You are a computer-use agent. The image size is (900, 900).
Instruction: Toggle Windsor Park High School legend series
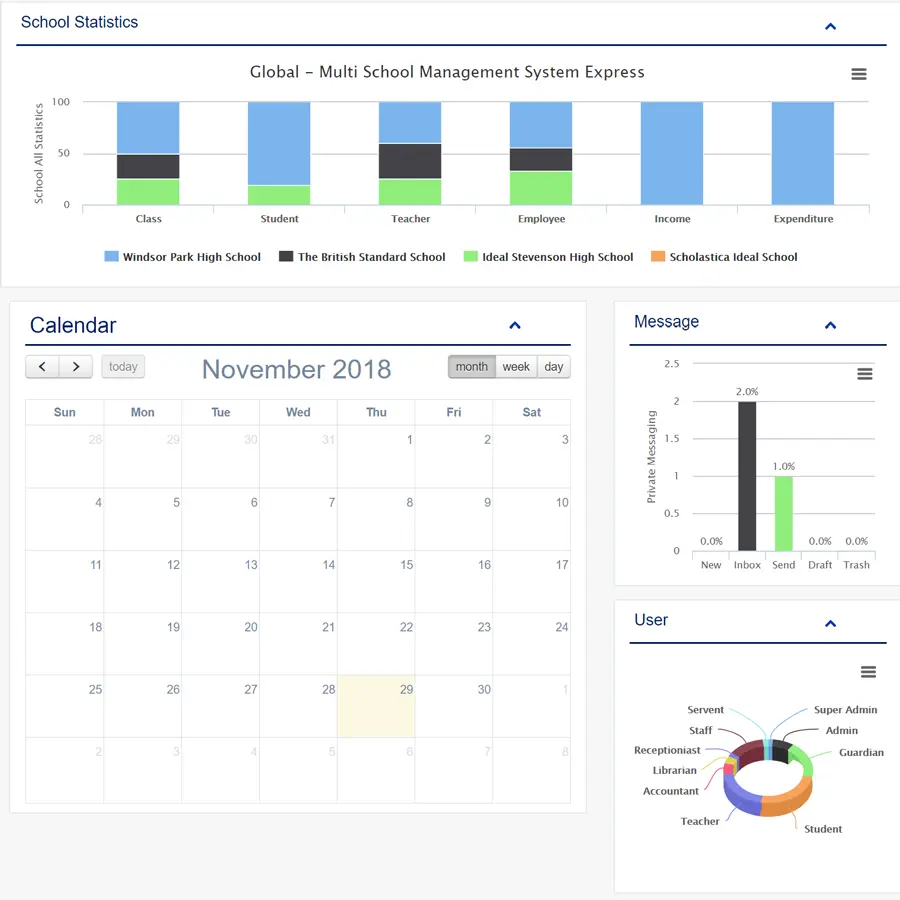pyautogui.click(x=183, y=257)
